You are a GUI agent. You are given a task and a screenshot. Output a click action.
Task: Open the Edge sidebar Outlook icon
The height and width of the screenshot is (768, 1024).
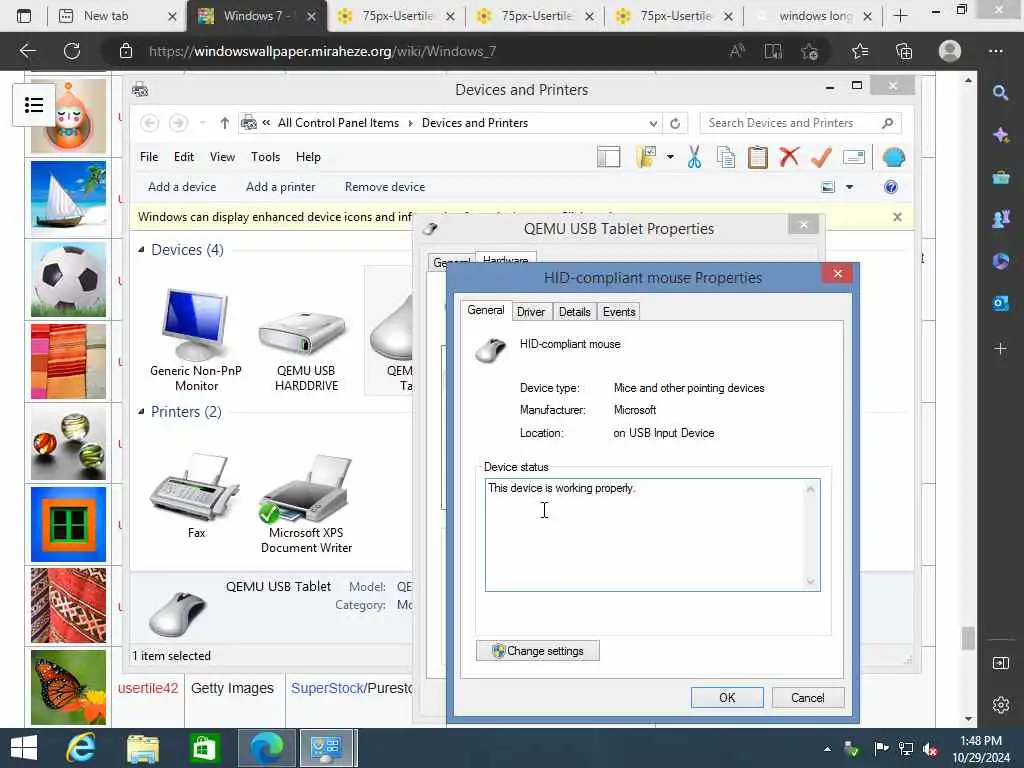coord(1000,303)
